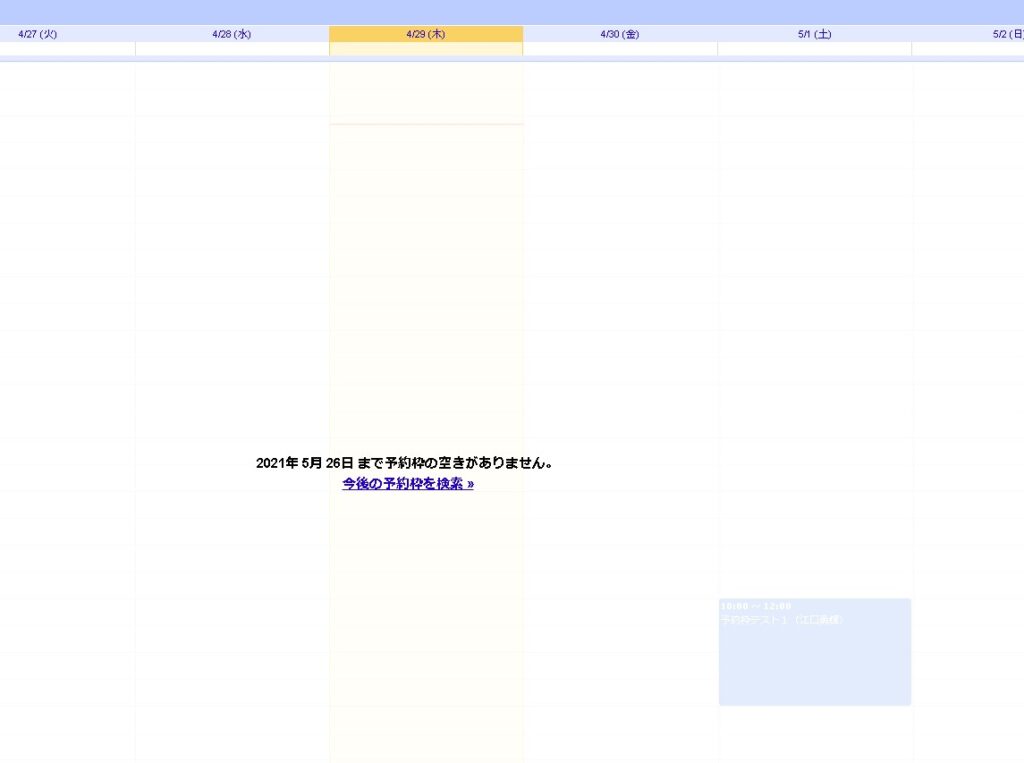The image size is (1024, 763).
Task: Click the 予約枠テスト1 event title text
Action: [782, 620]
